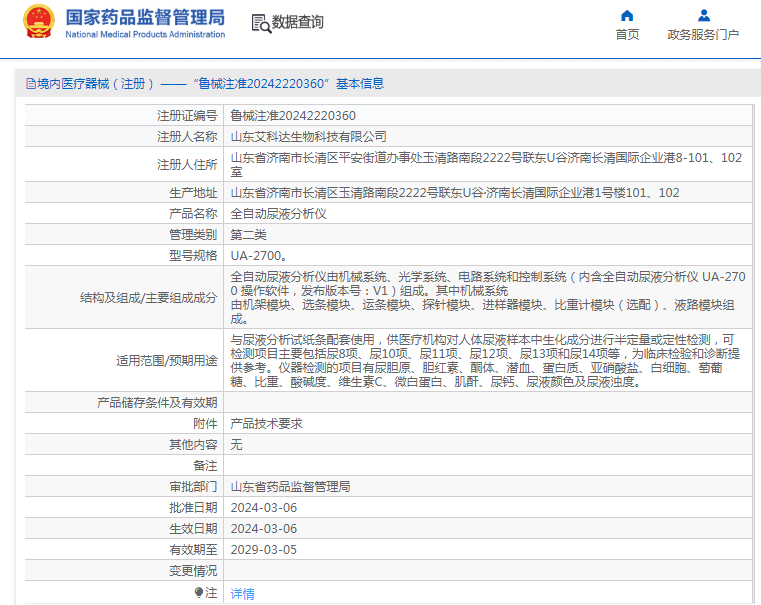This screenshot has width=761, height=605.
Task: Open the 数据查询 search icon
Action: (x=261, y=23)
